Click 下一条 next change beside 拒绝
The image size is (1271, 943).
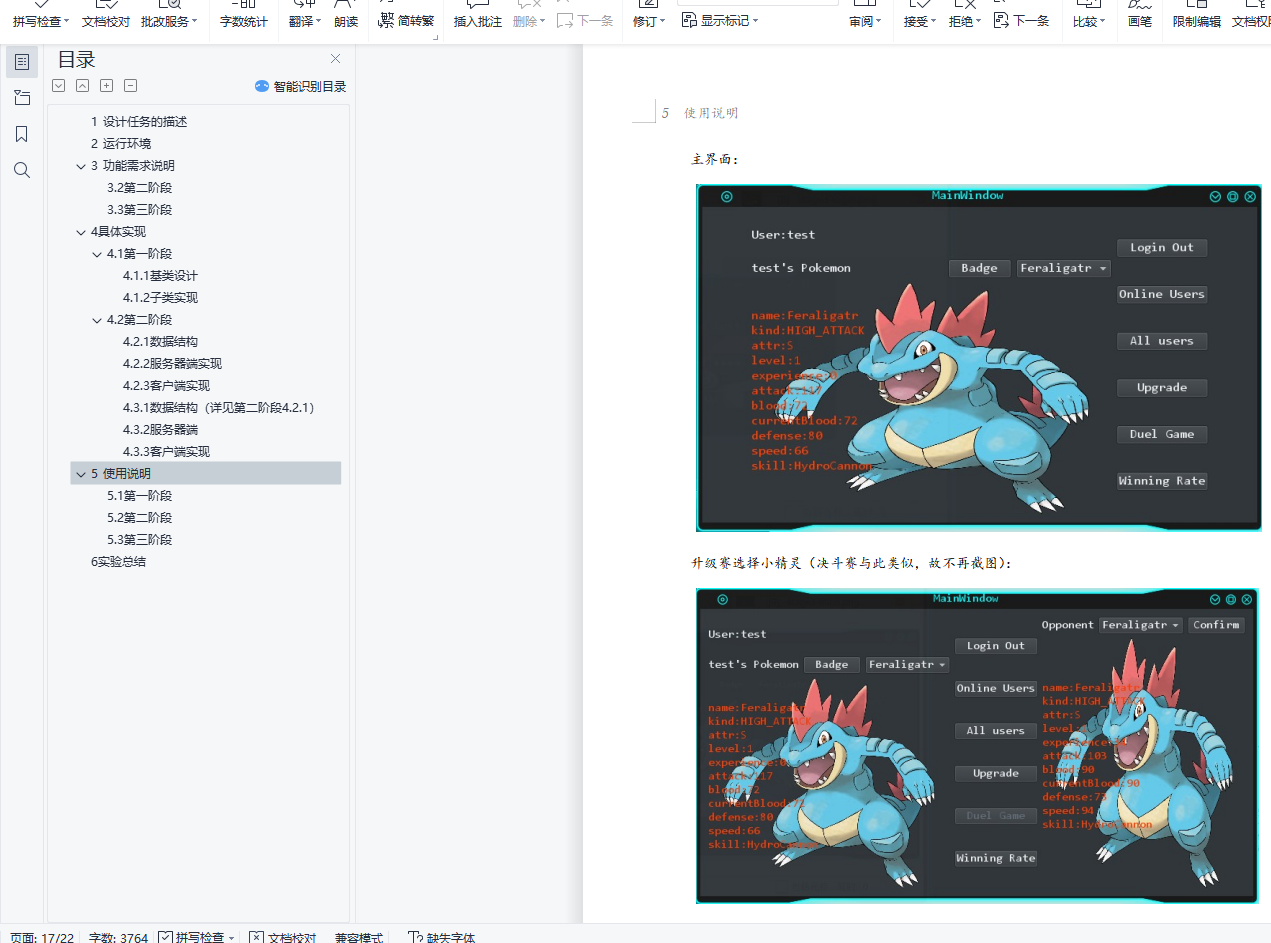[1022, 20]
